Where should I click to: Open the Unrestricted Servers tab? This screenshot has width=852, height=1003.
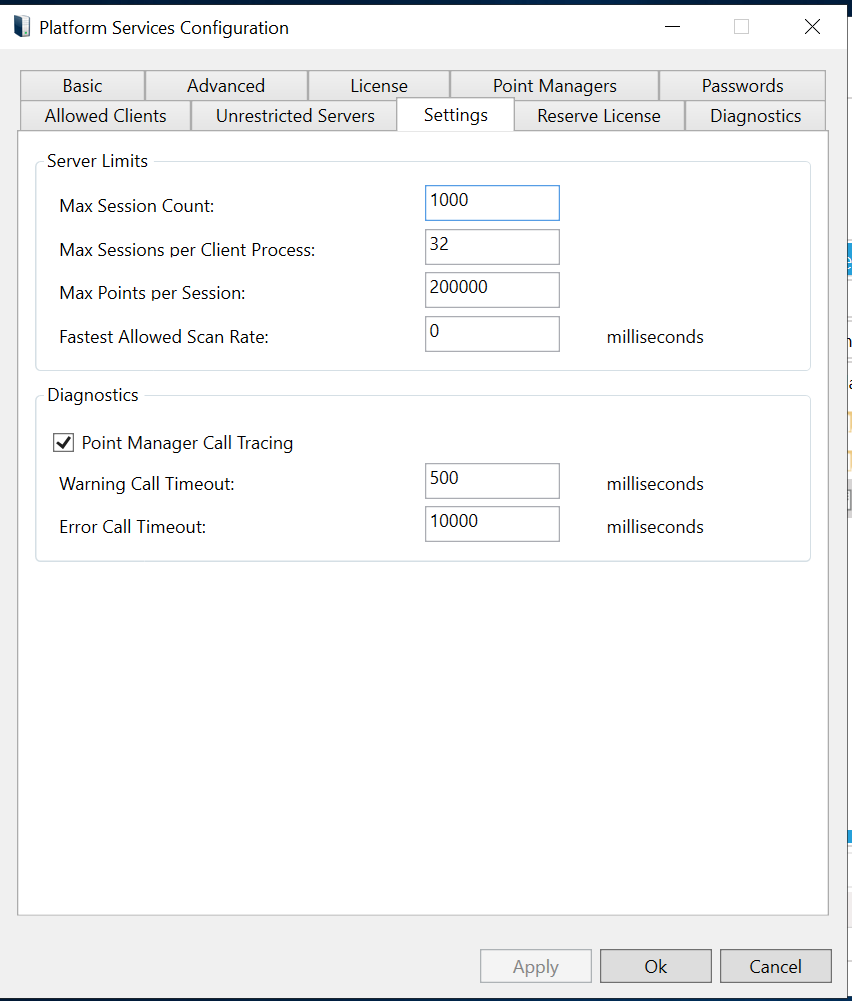tap(295, 116)
